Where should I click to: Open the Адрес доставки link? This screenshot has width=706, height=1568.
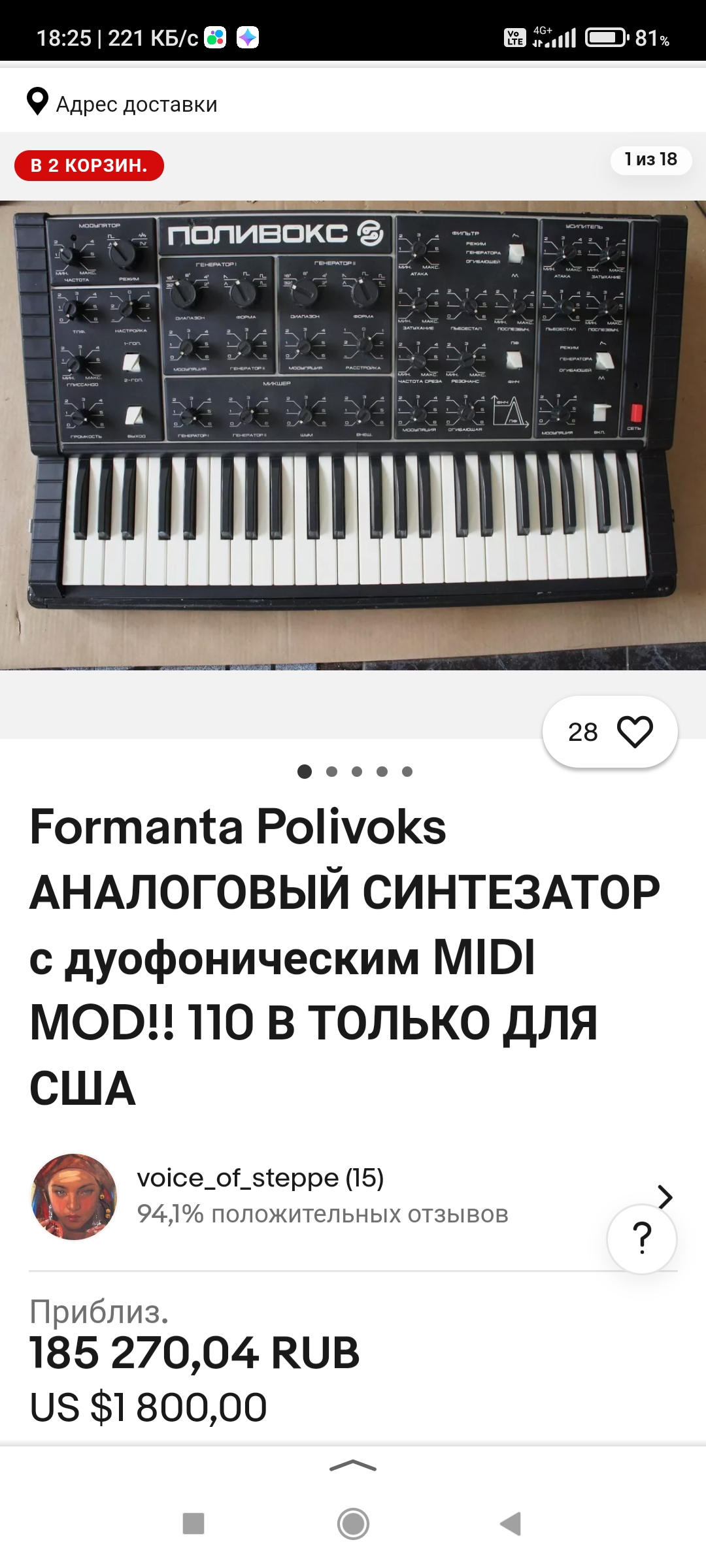pyautogui.click(x=137, y=104)
